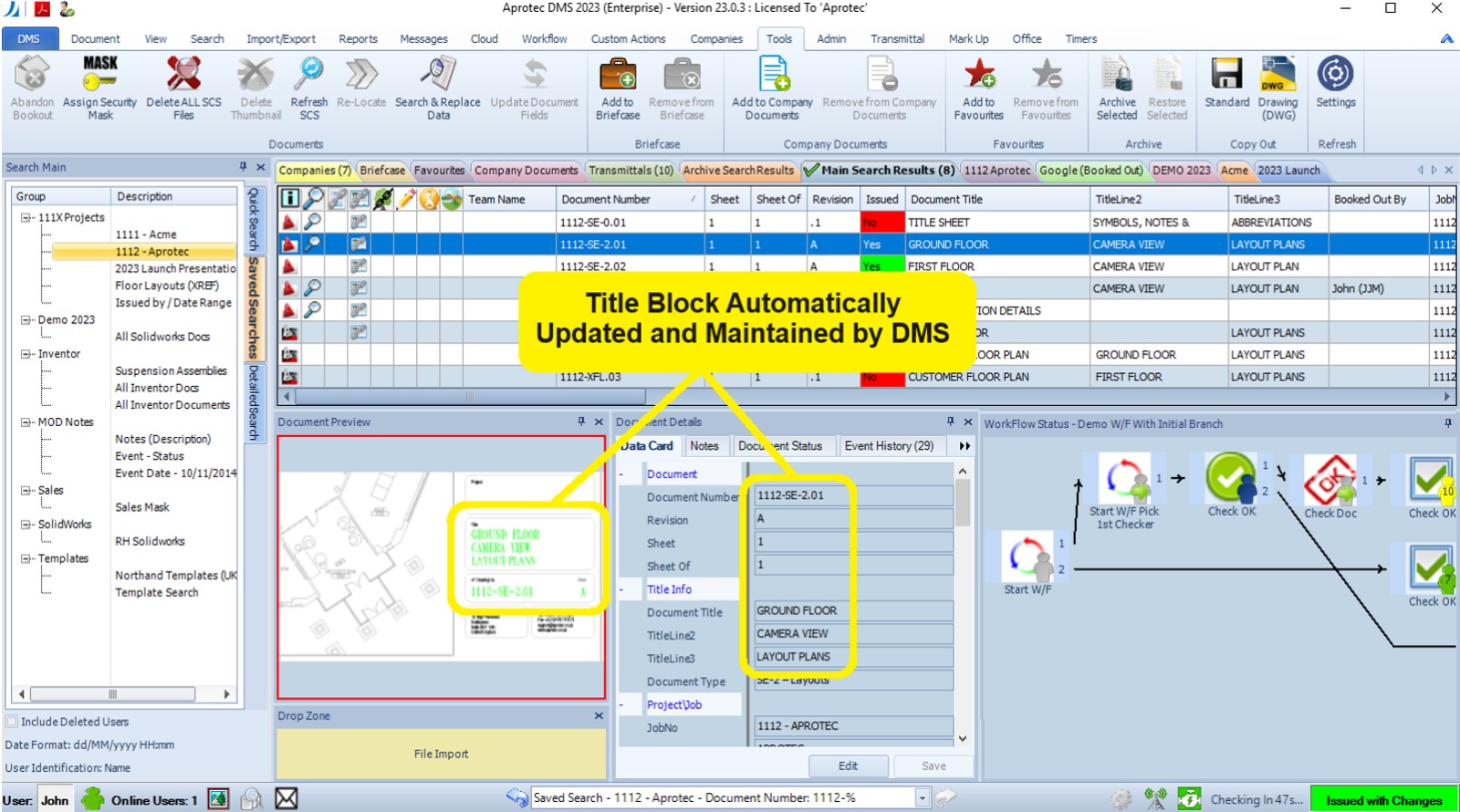Screen dimensions: 1460x812
Task: Click the Save button
Action: (933, 766)
